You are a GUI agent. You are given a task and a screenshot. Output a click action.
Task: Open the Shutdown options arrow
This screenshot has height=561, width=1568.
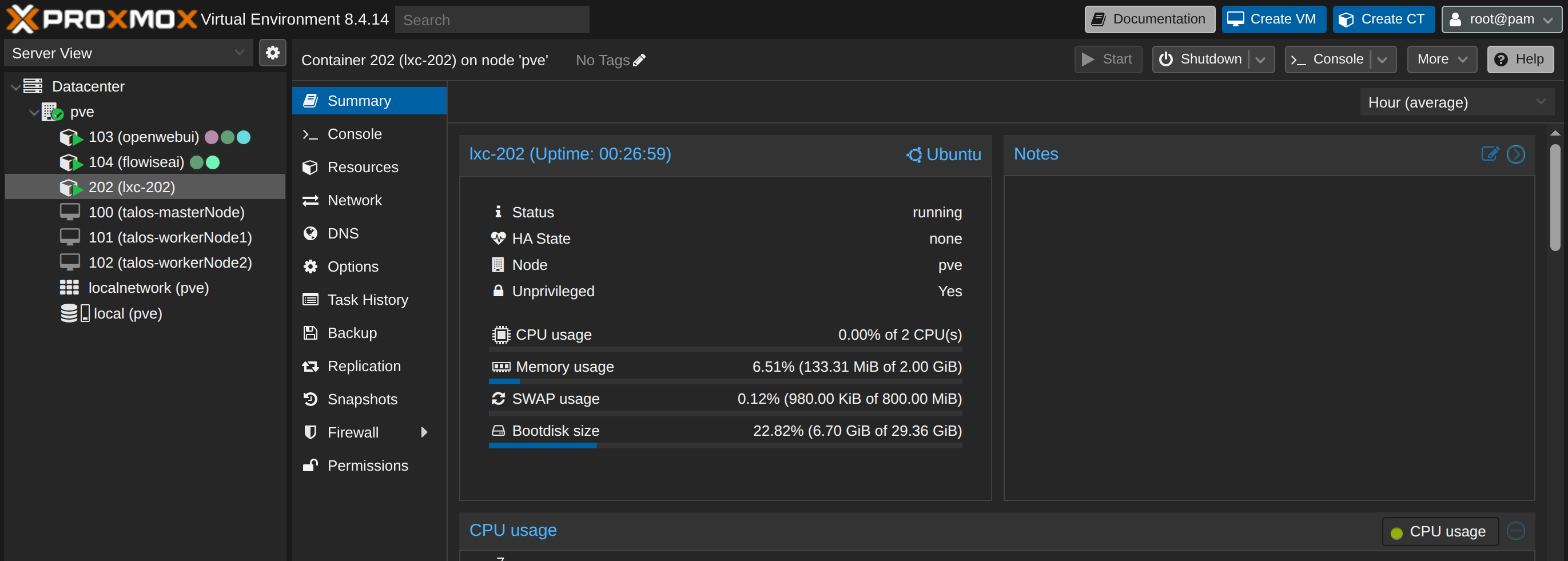coord(1260,59)
